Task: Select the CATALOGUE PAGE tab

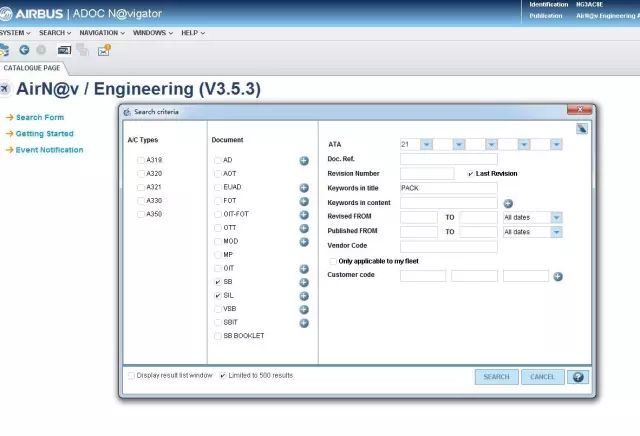Action: coord(32,68)
